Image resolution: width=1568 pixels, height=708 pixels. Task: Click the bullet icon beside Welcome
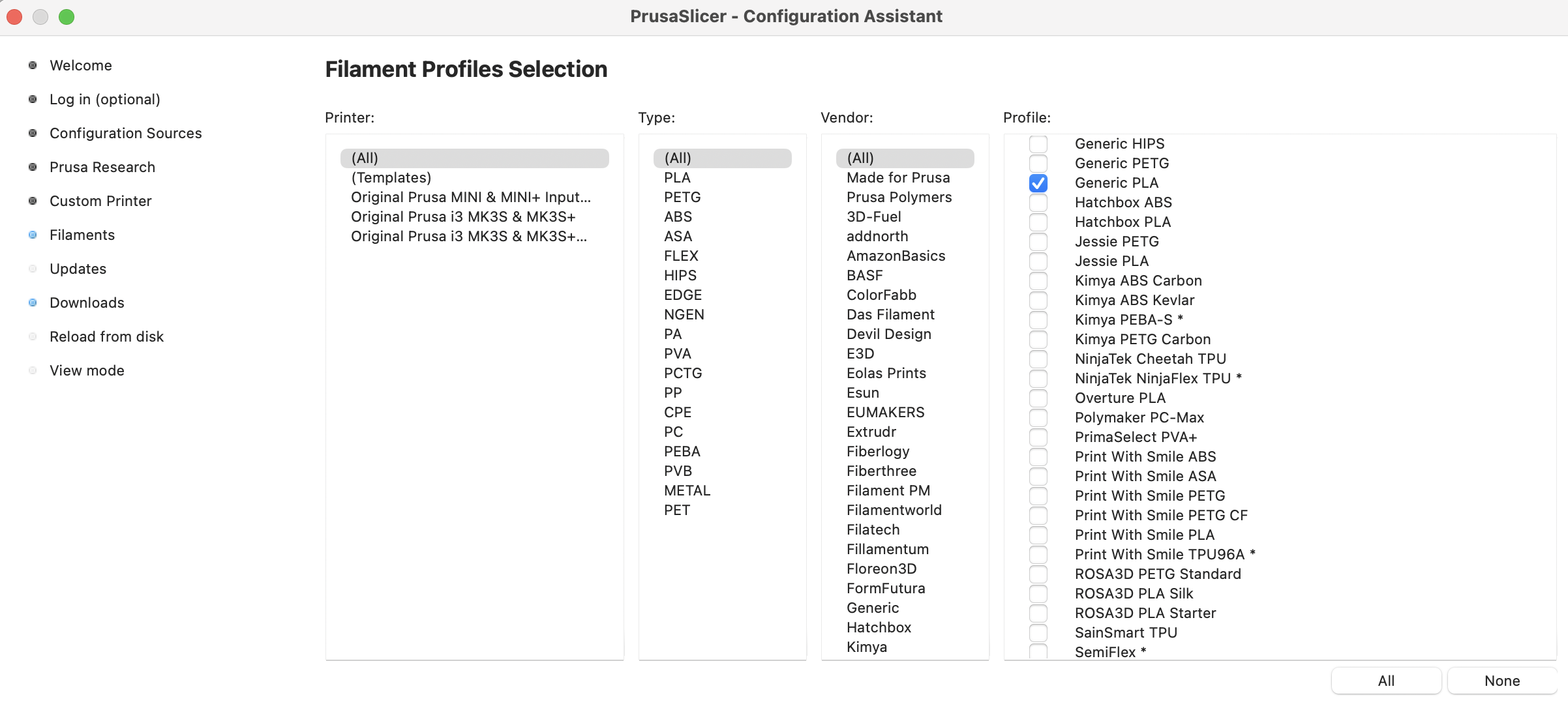[x=33, y=65]
